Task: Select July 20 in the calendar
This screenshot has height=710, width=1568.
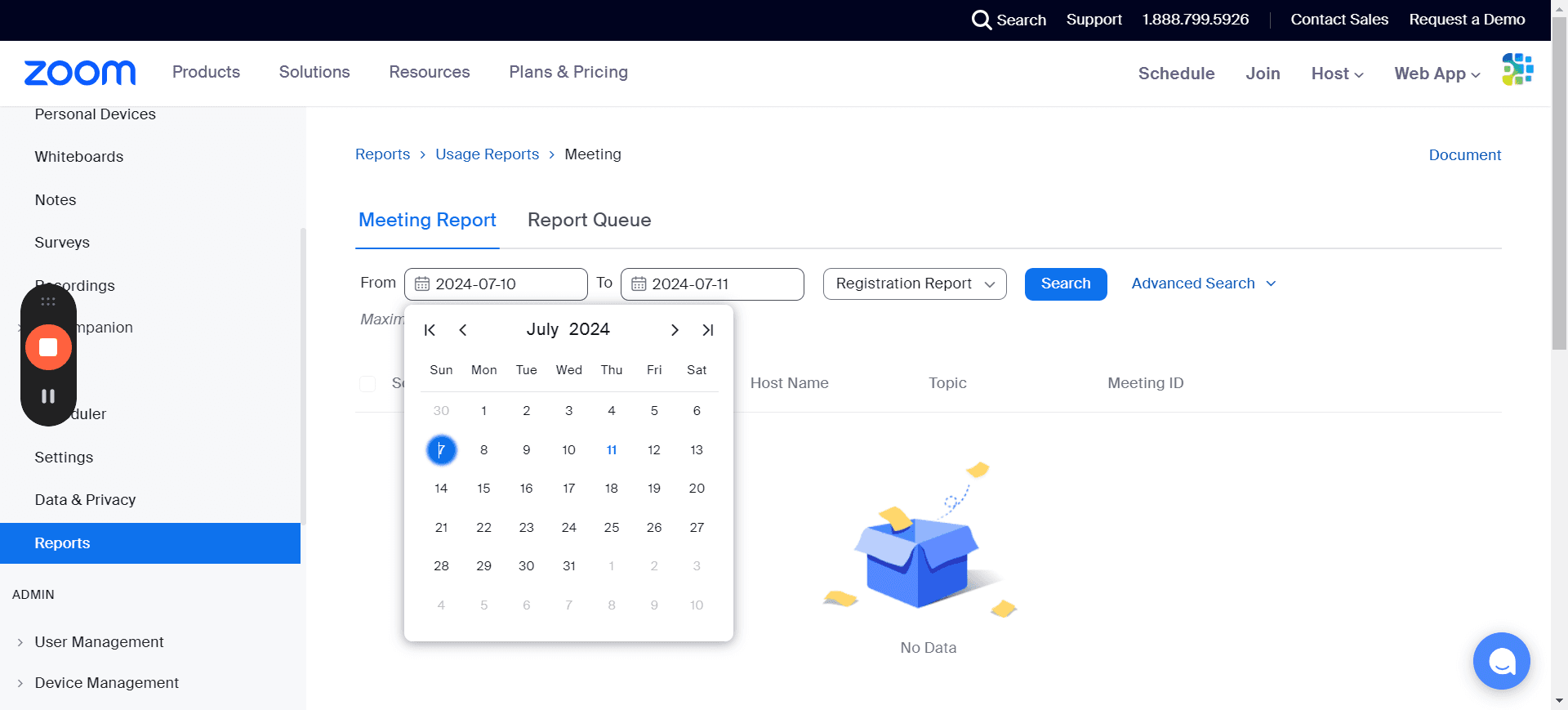Action: pos(697,489)
